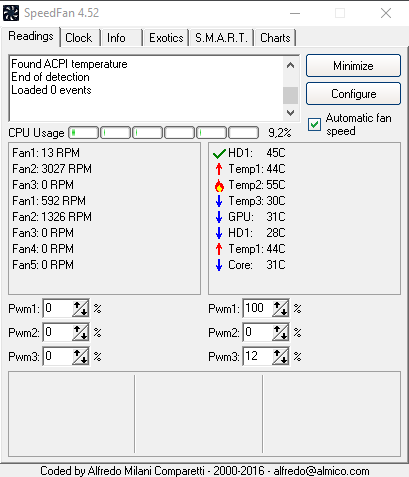Click the red up arrow beside Temp2's neighbor Temp1 above Temp2
This screenshot has width=409, height=477.
(219, 169)
